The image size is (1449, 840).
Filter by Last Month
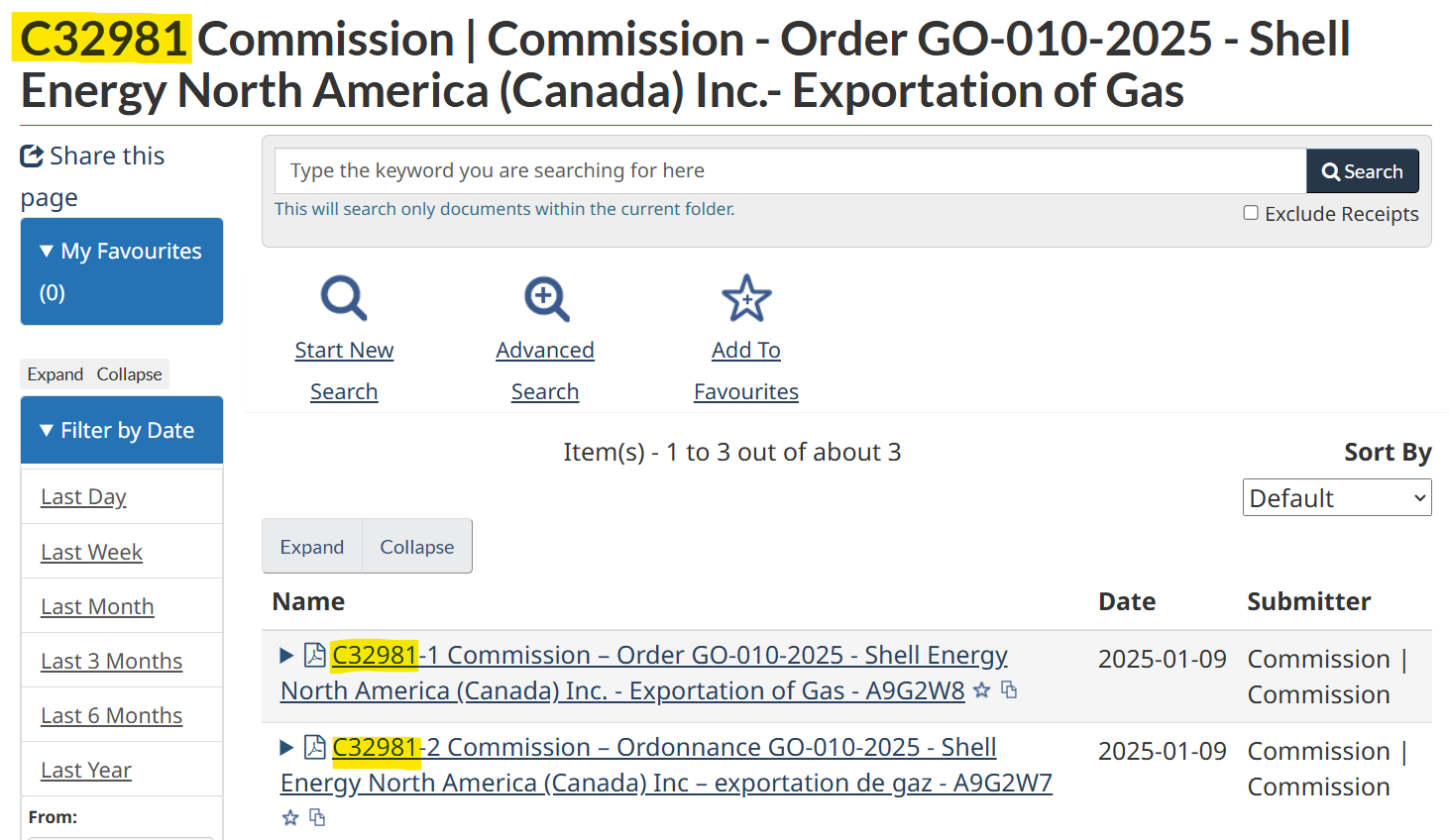point(97,606)
